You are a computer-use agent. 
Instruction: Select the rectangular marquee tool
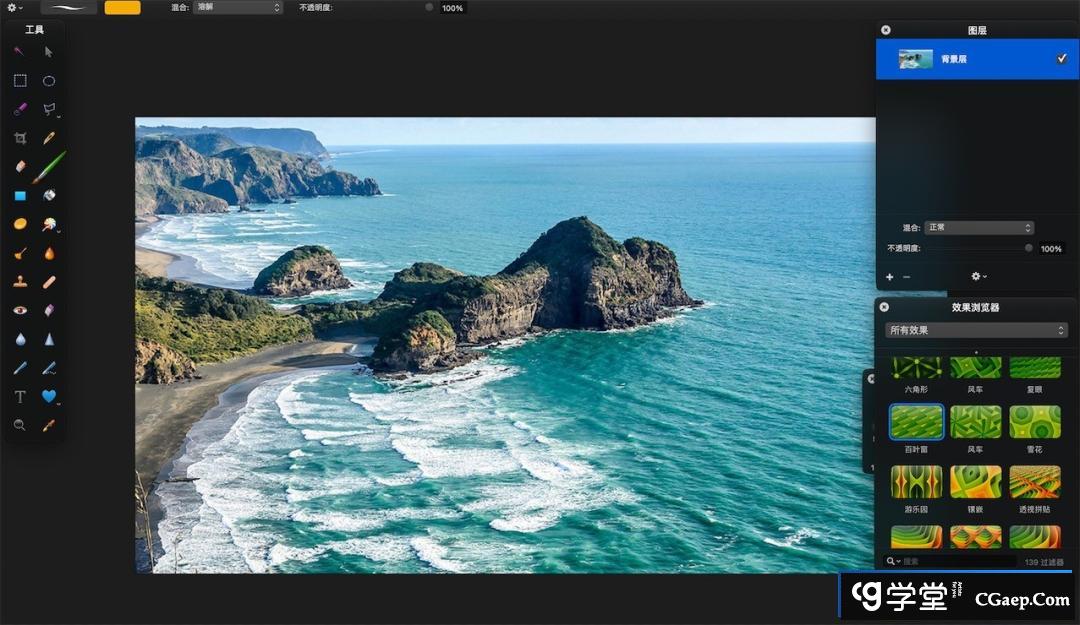click(20, 81)
